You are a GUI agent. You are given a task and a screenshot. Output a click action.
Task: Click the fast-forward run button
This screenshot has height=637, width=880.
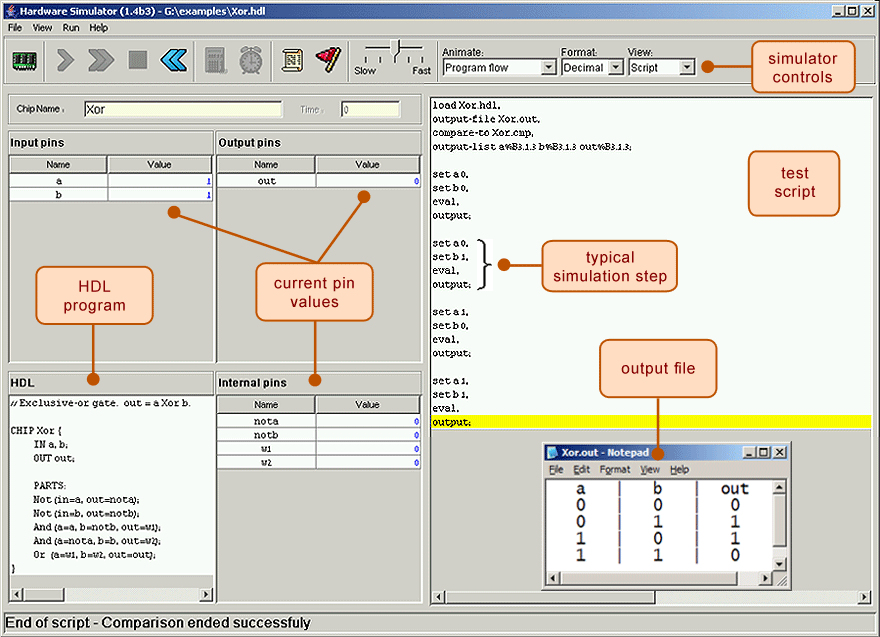100,61
